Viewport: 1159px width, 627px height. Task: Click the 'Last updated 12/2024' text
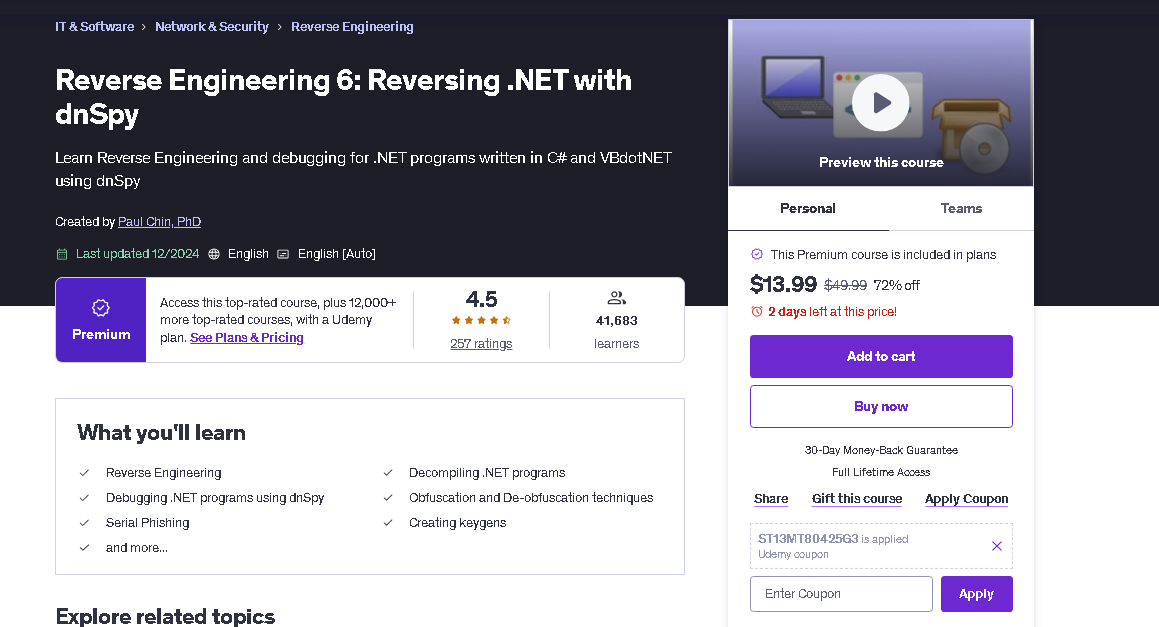[x=137, y=254]
